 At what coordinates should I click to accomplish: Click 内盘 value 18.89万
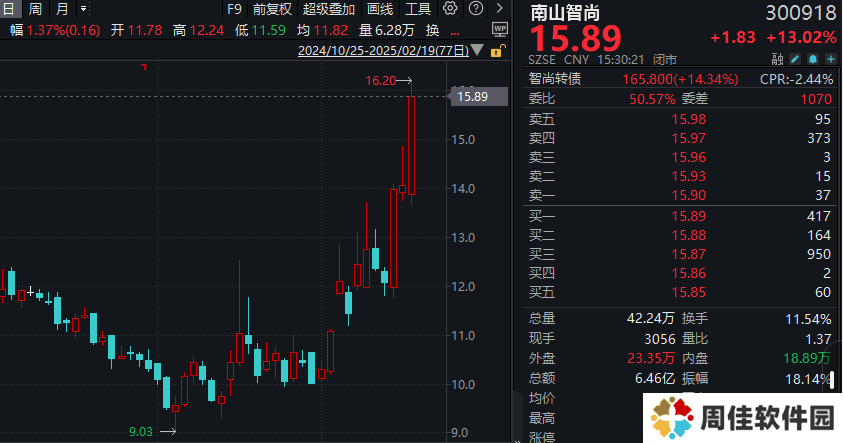pos(806,358)
